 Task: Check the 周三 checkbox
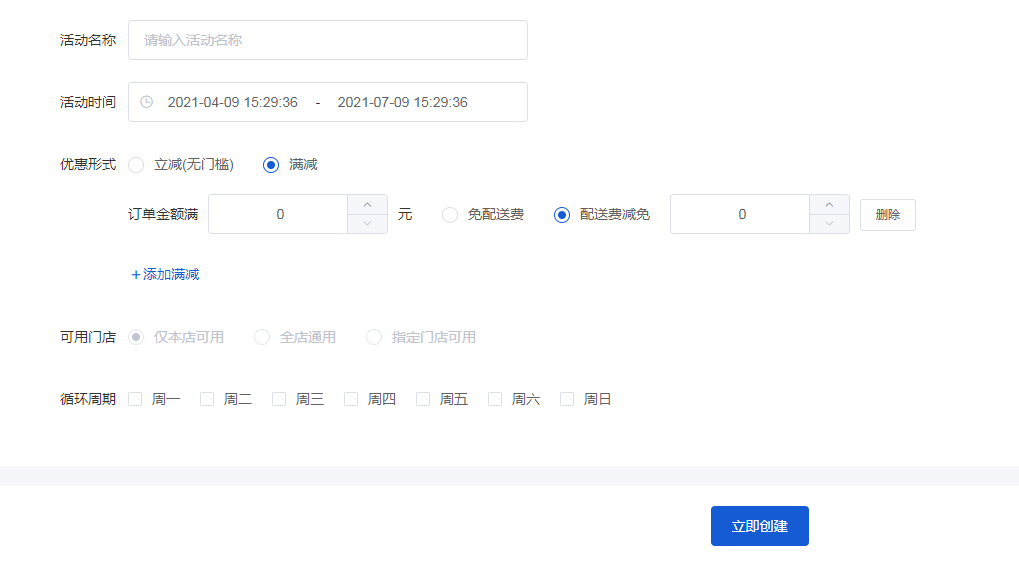click(279, 399)
